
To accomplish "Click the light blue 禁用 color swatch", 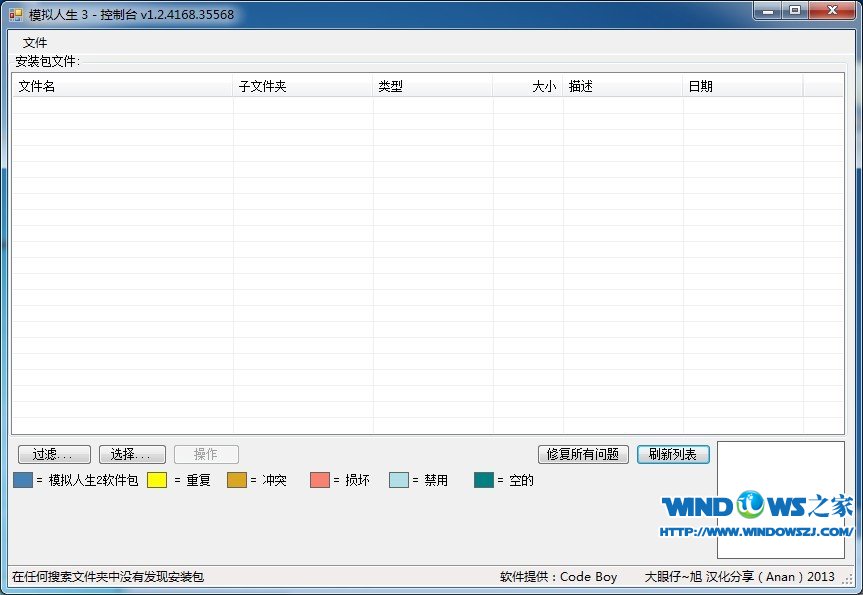I will click(x=399, y=480).
